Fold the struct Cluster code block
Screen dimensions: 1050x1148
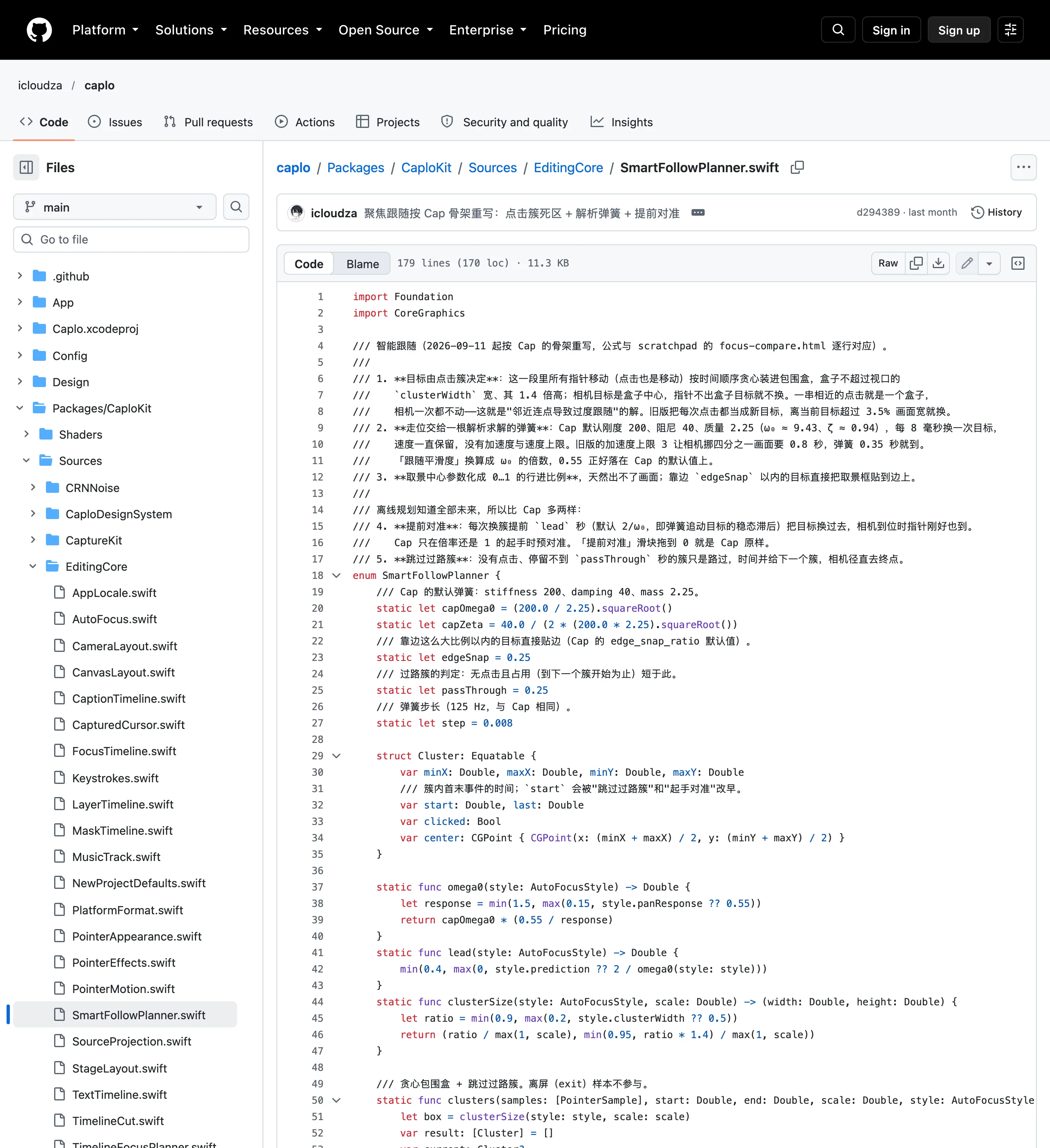(336, 756)
